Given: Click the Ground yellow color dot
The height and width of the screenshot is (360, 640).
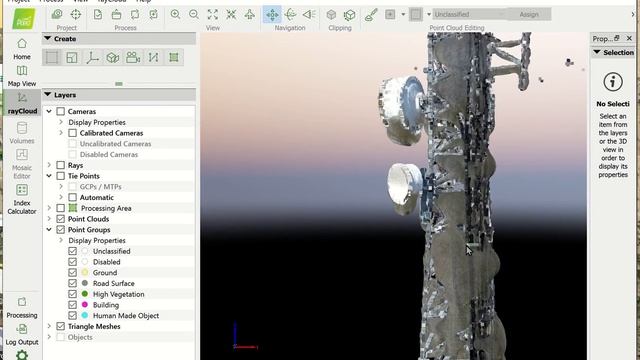Looking at the screenshot, I should point(85,272).
